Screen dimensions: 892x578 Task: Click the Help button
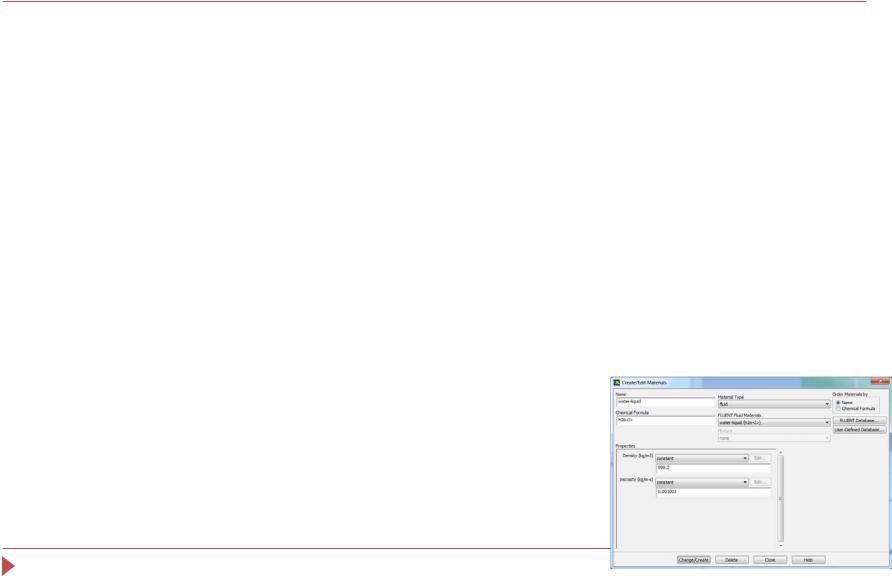point(808,560)
